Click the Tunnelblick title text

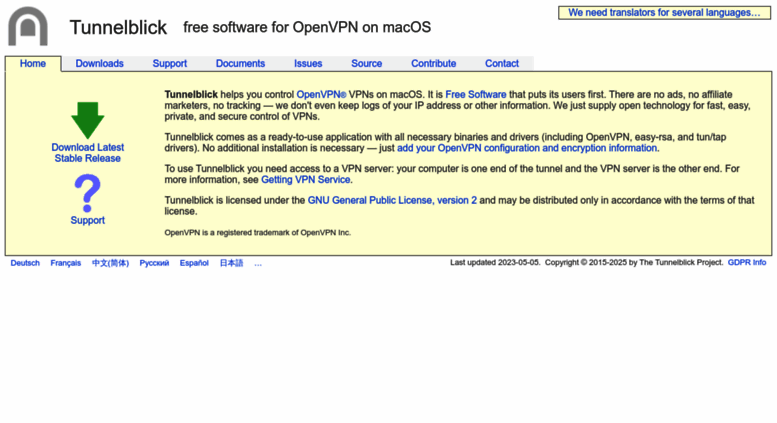(118, 27)
